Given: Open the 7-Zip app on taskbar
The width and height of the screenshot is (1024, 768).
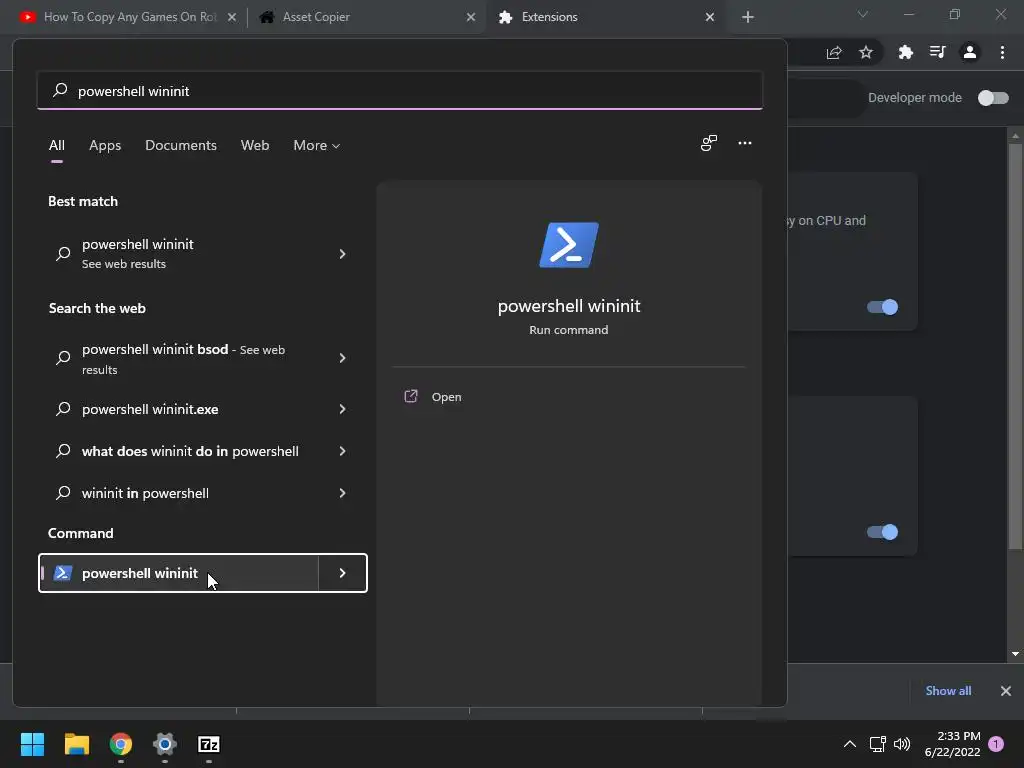Looking at the screenshot, I should pos(208,744).
